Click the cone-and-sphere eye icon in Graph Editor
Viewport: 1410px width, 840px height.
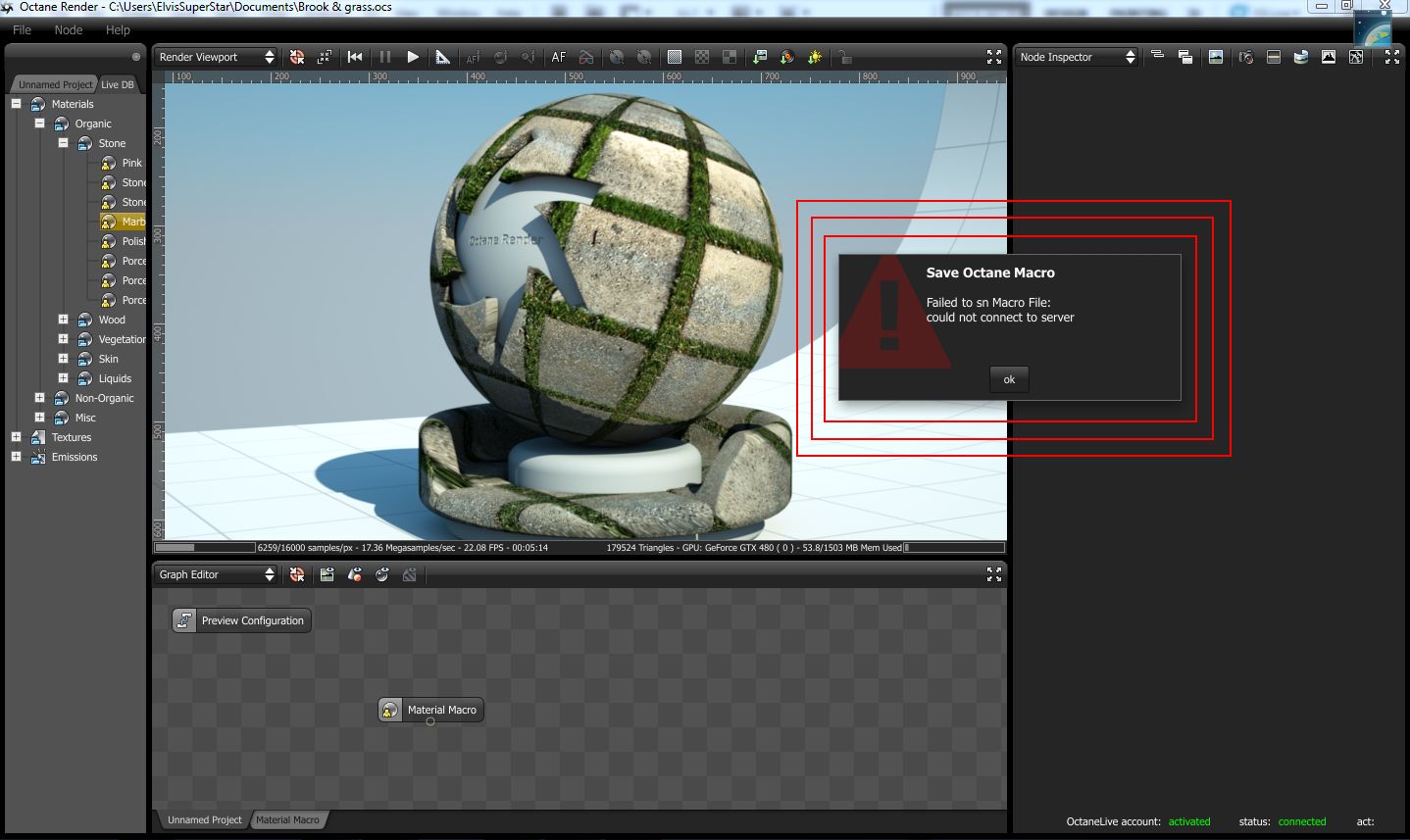355,574
